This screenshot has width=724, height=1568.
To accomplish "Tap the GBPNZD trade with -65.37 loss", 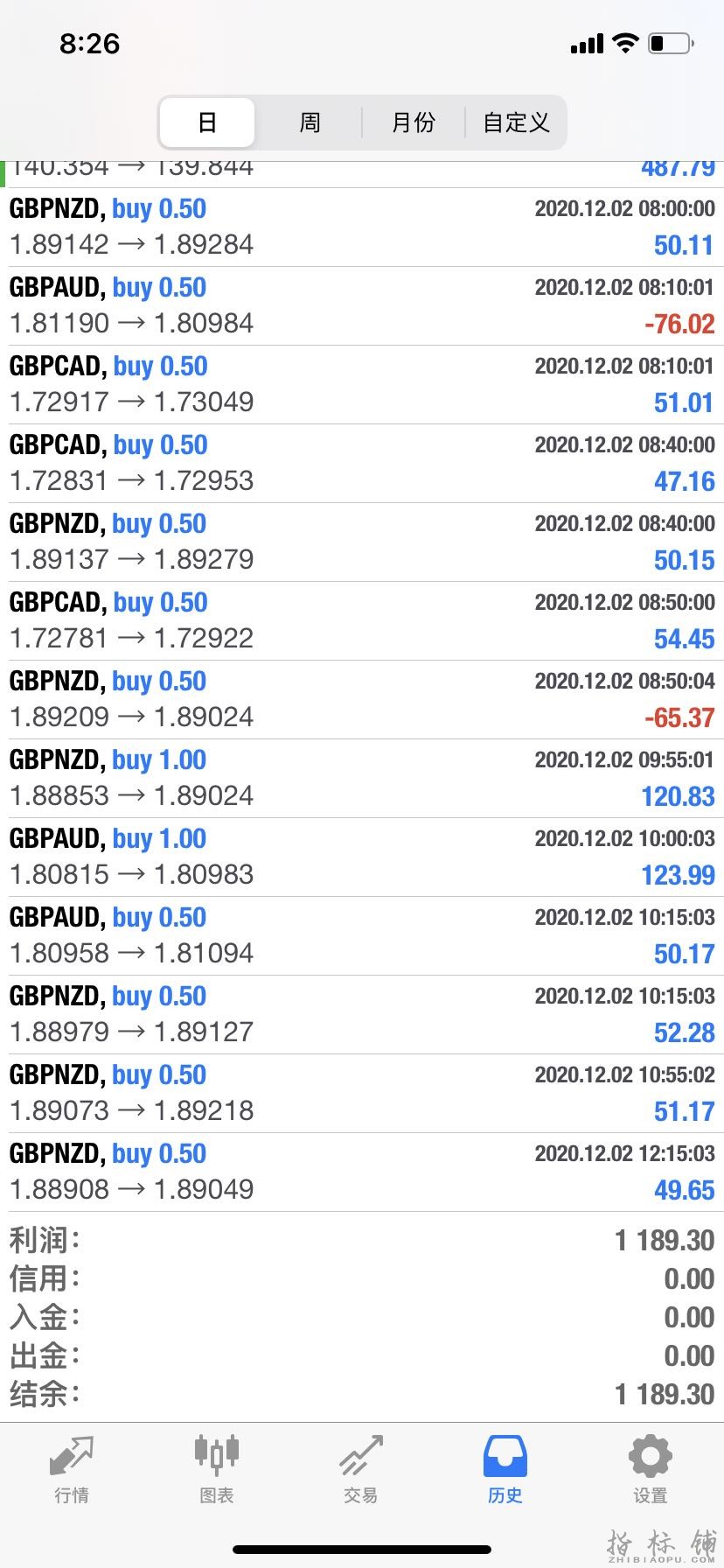I will 362,699.
